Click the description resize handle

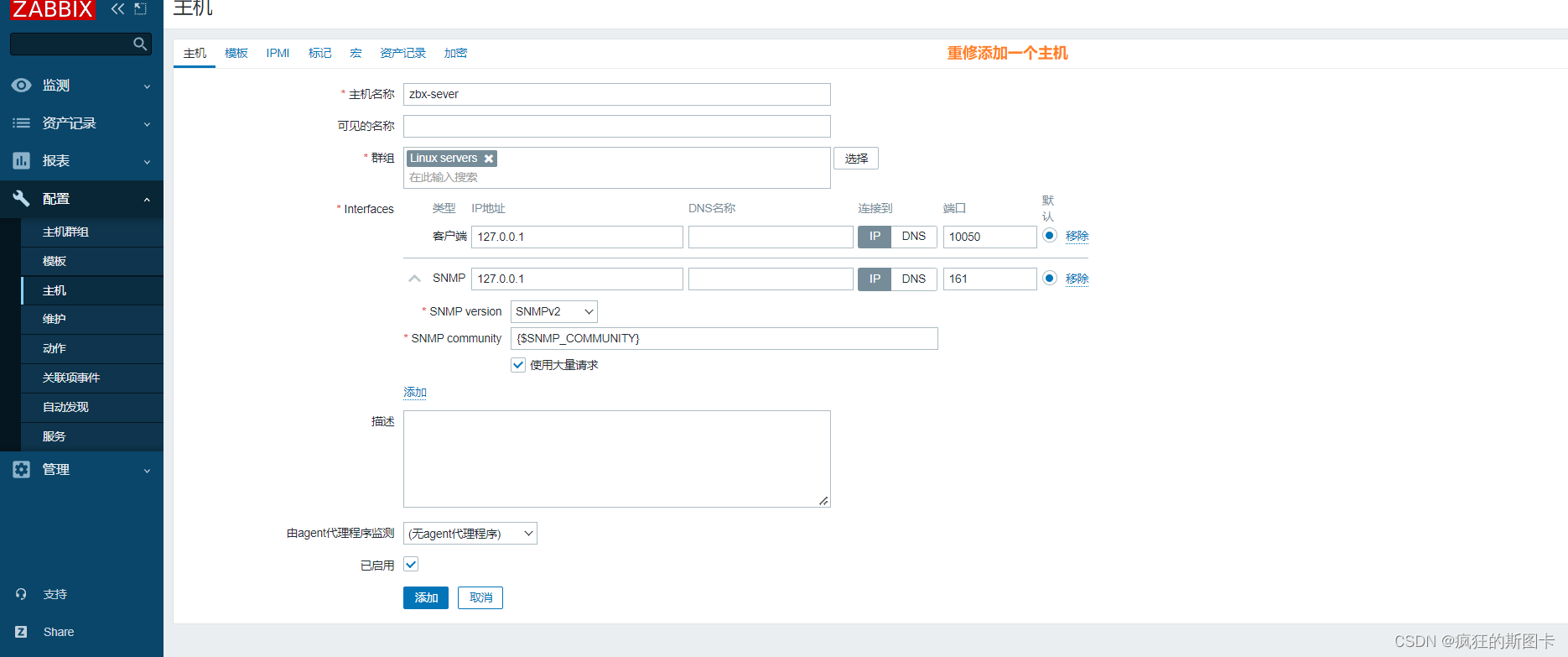click(824, 501)
